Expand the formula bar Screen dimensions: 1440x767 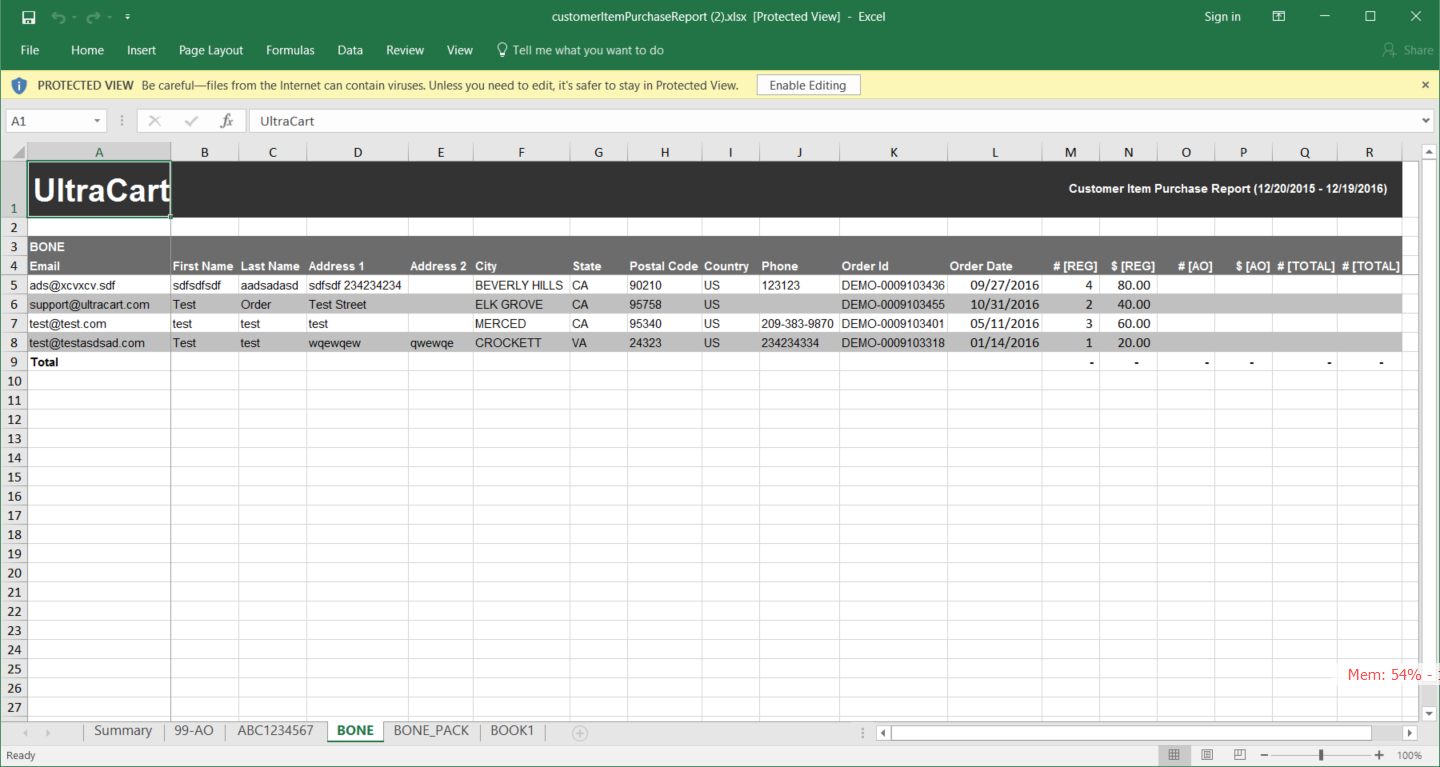pyautogui.click(x=1427, y=121)
